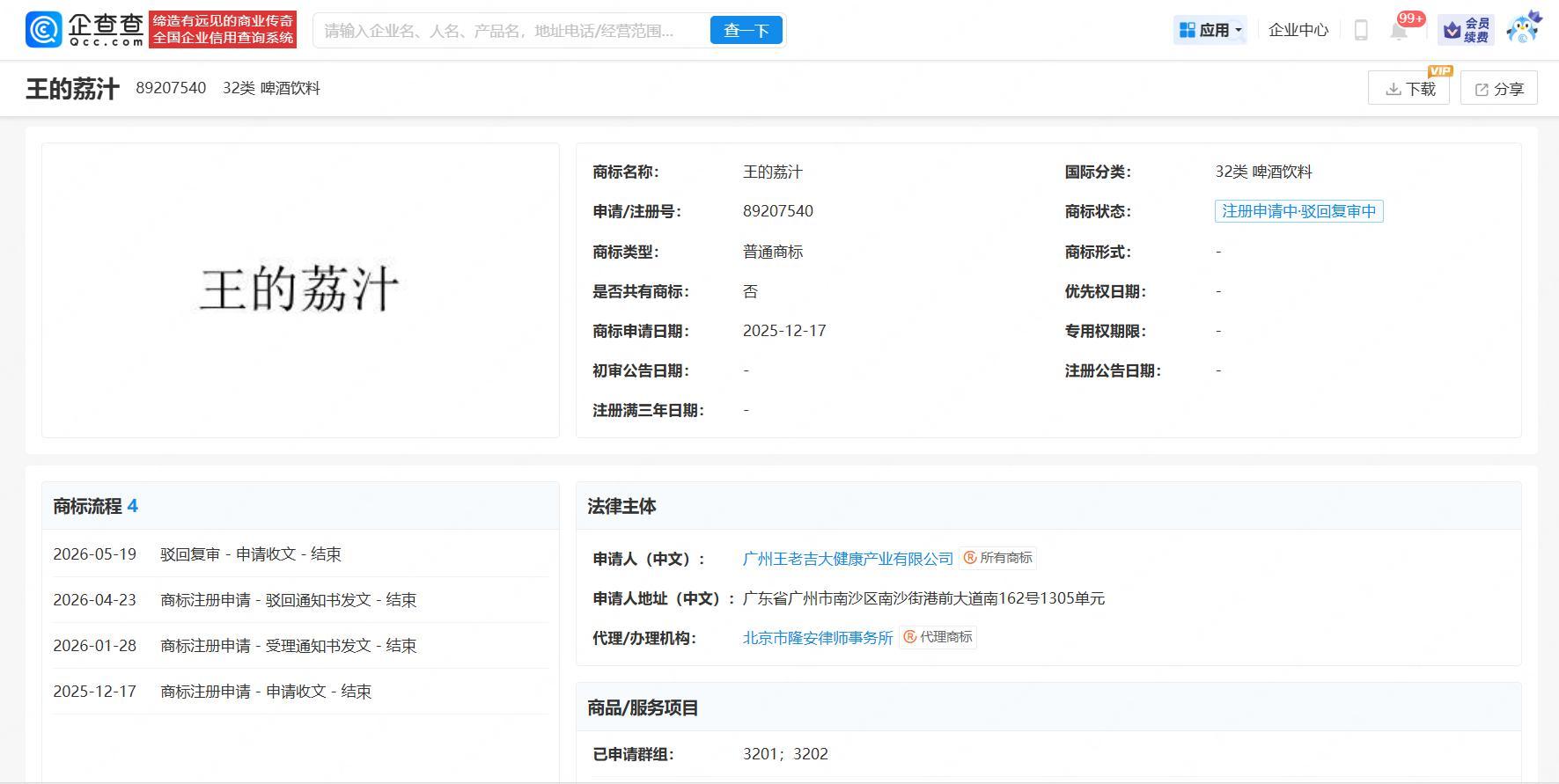Image resolution: width=1559 pixels, height=784 pixels.
Task: Click the 查一下 search button
Action: tap(746, 31)
